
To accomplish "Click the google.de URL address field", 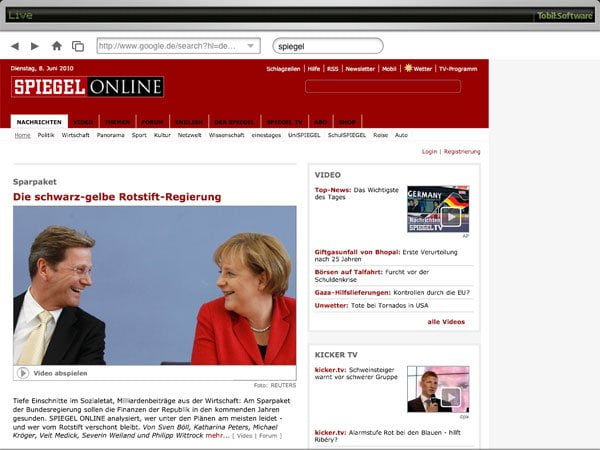I will pyautogui.click(x=179, y=46).
